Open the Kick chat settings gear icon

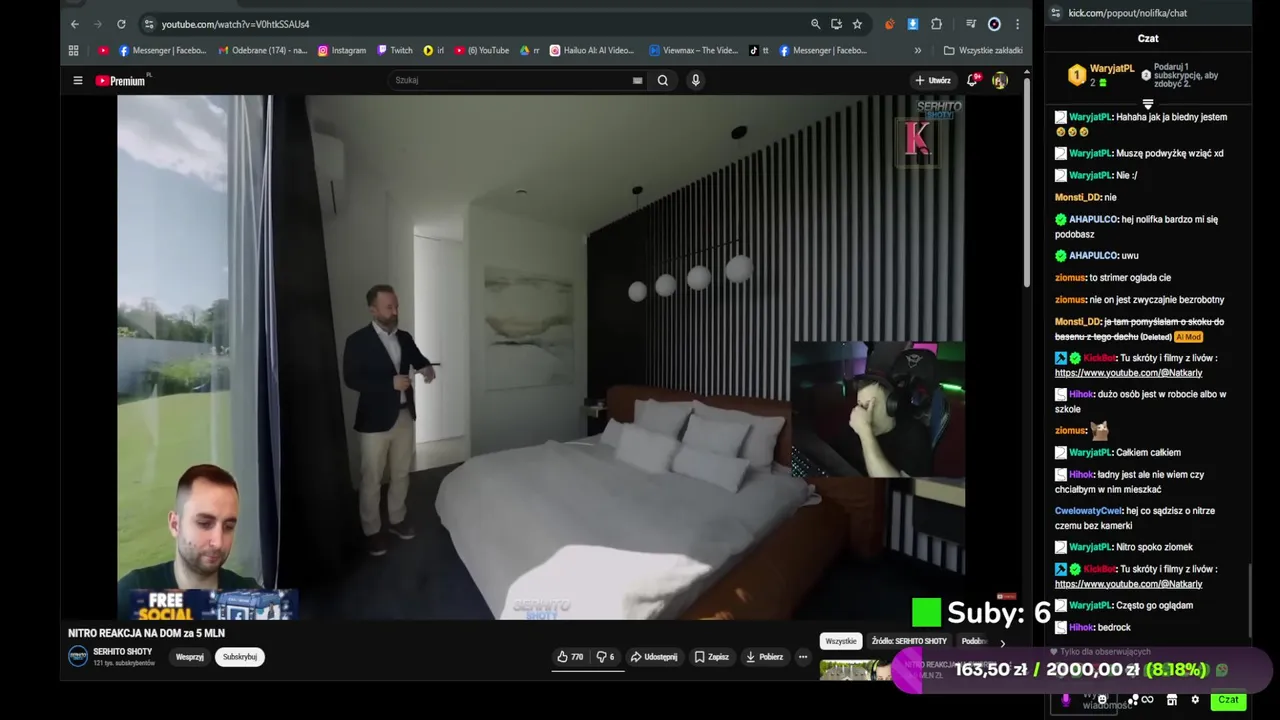[1194, 700]
